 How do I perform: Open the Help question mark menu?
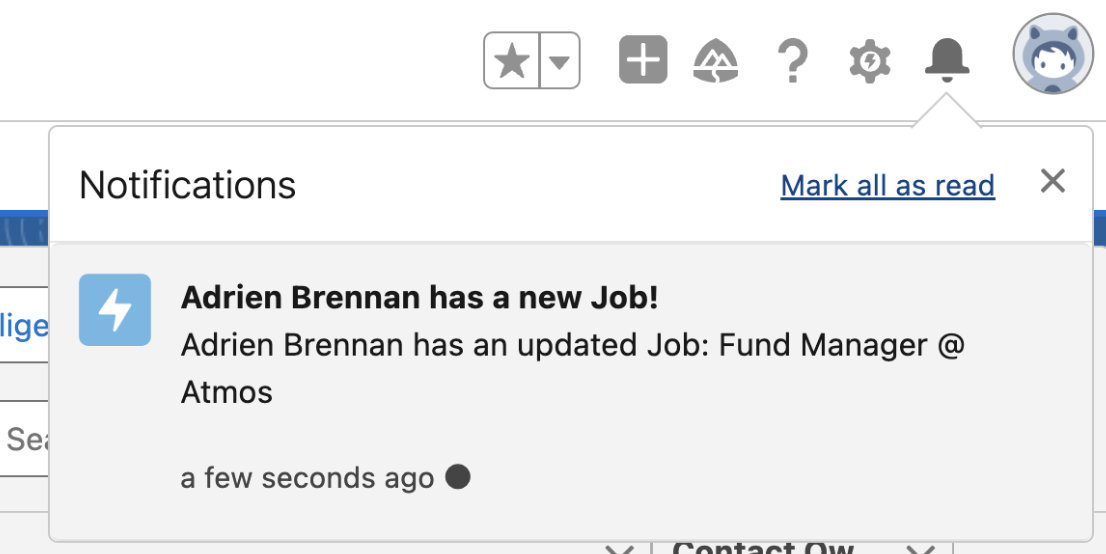click(792, 61)
